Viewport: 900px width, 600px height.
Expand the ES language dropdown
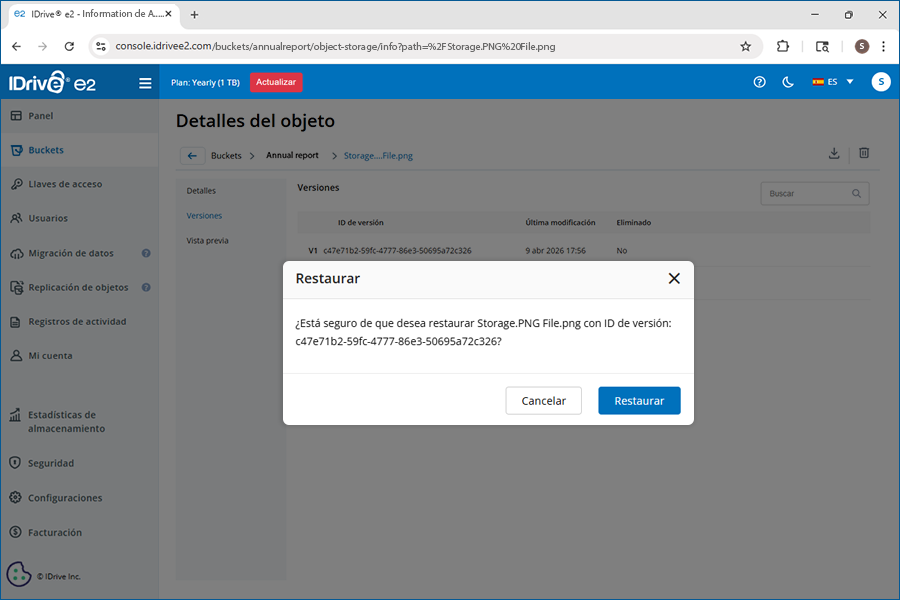click(833, 82)
